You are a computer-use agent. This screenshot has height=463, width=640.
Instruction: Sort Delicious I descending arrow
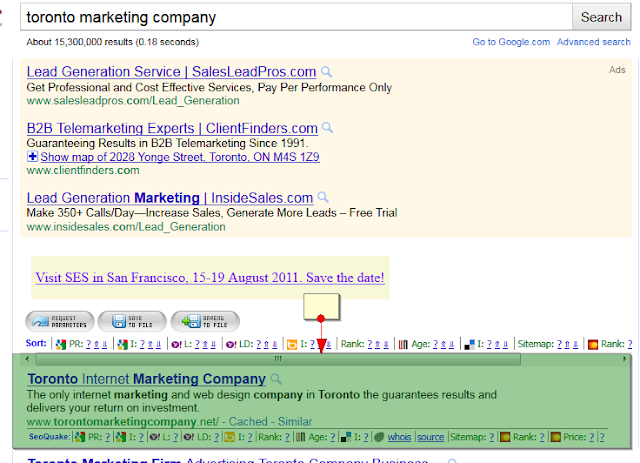(505, 344)
